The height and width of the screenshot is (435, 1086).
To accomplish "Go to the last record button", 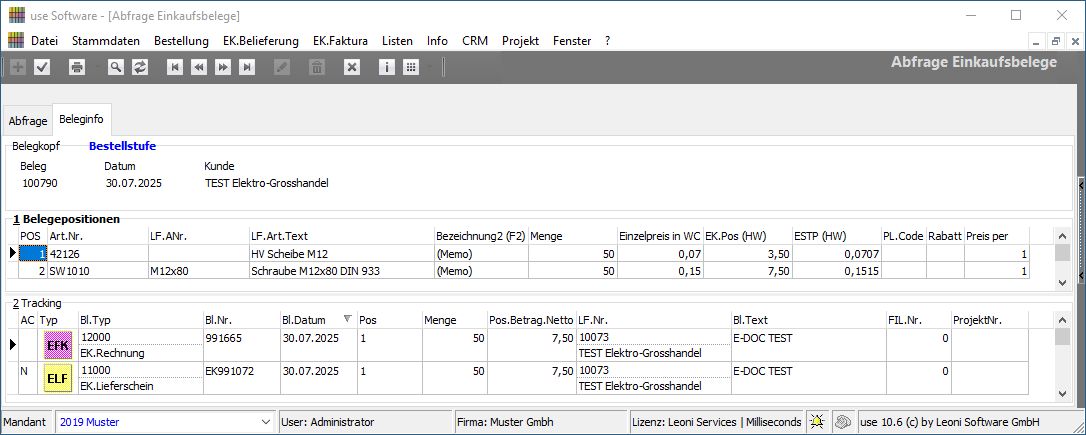I will 247,67.
